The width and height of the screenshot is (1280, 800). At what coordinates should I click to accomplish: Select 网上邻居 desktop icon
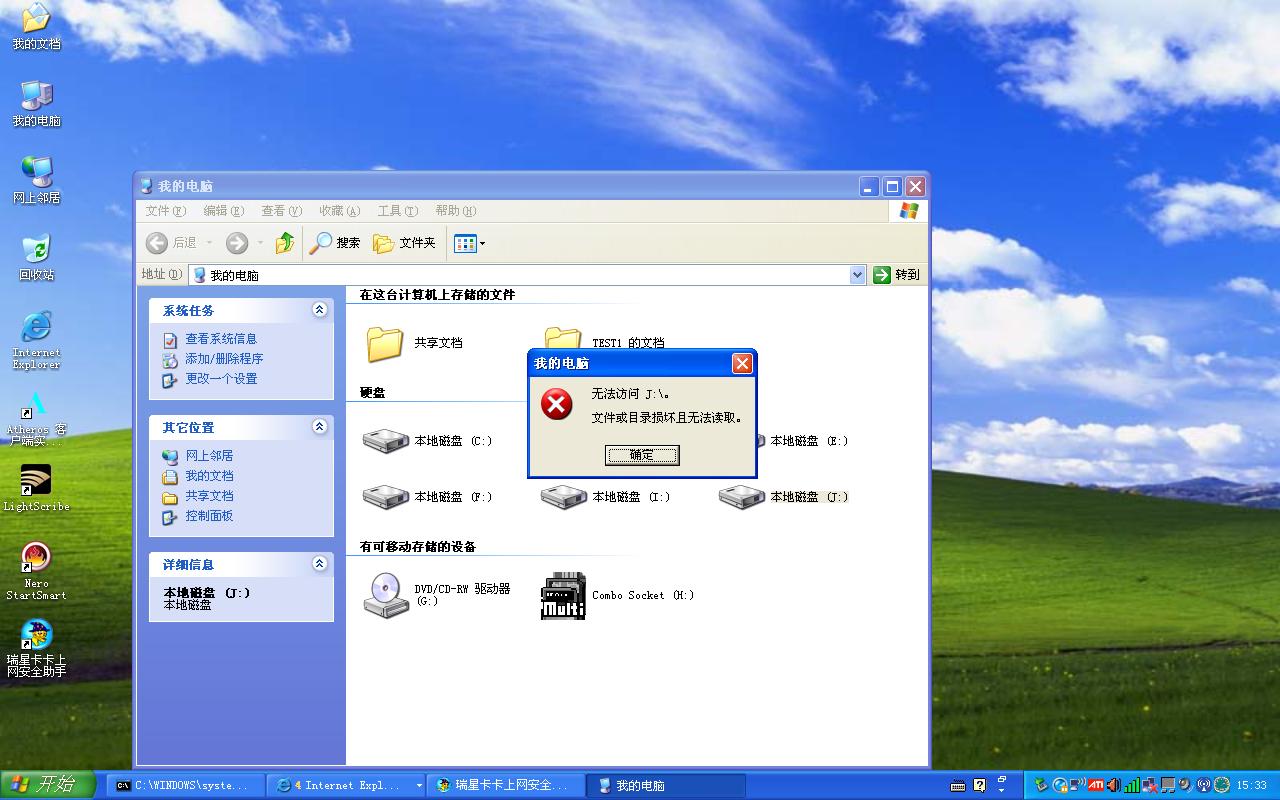pyautogui.click(x=36, y=181)
